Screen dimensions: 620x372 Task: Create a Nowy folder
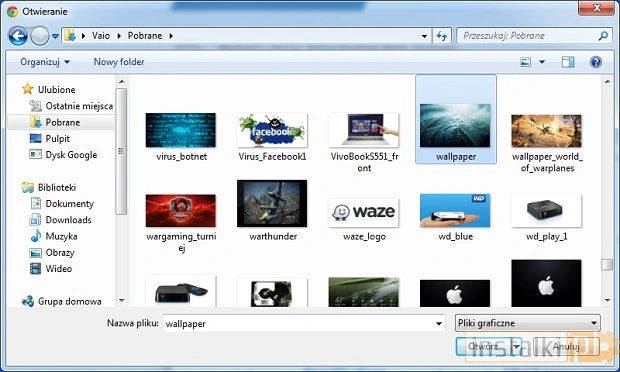pyautogui.click(x=119, y=62)
